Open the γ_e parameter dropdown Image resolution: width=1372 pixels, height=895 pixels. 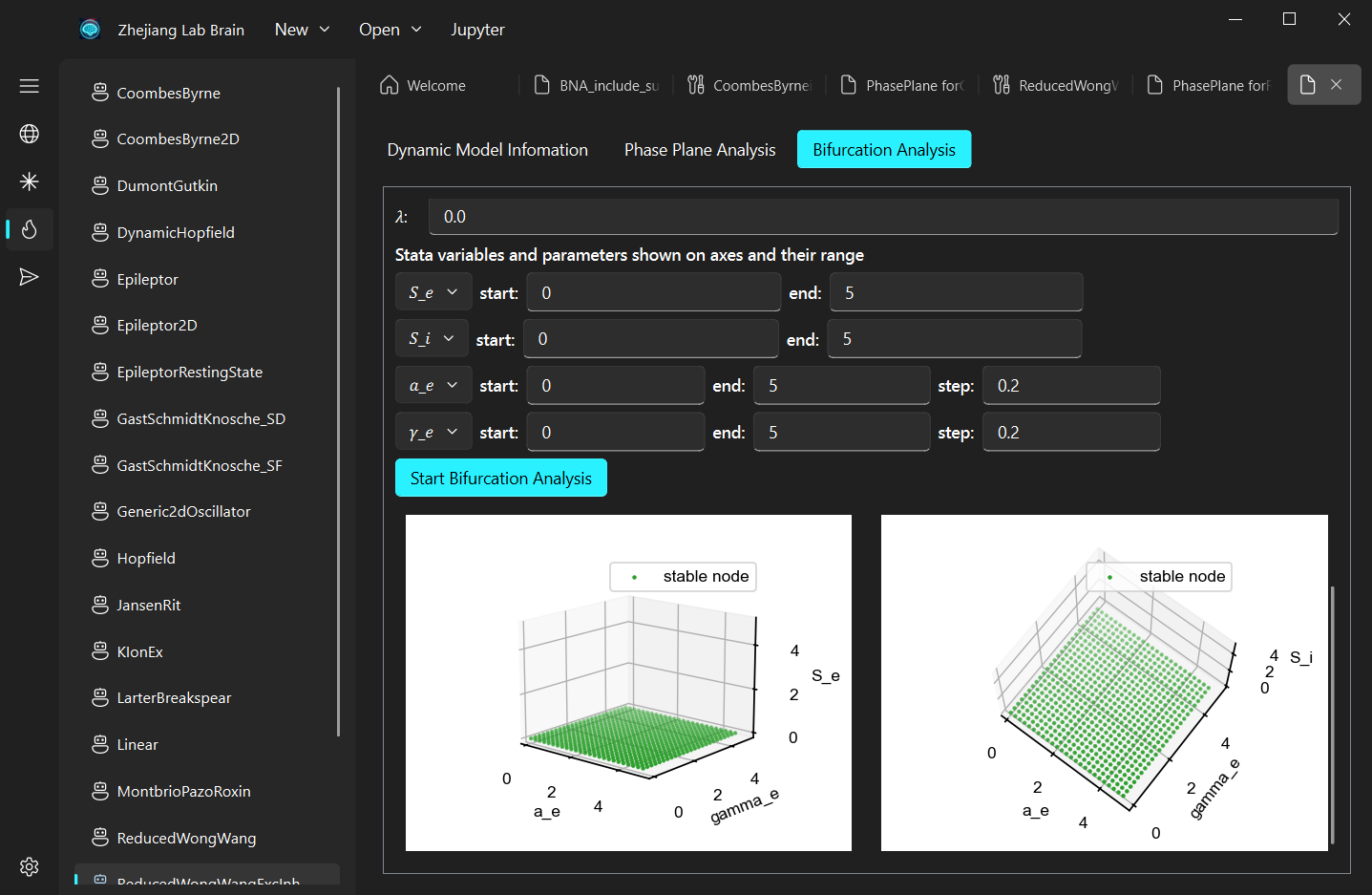(x=433, y=432)
